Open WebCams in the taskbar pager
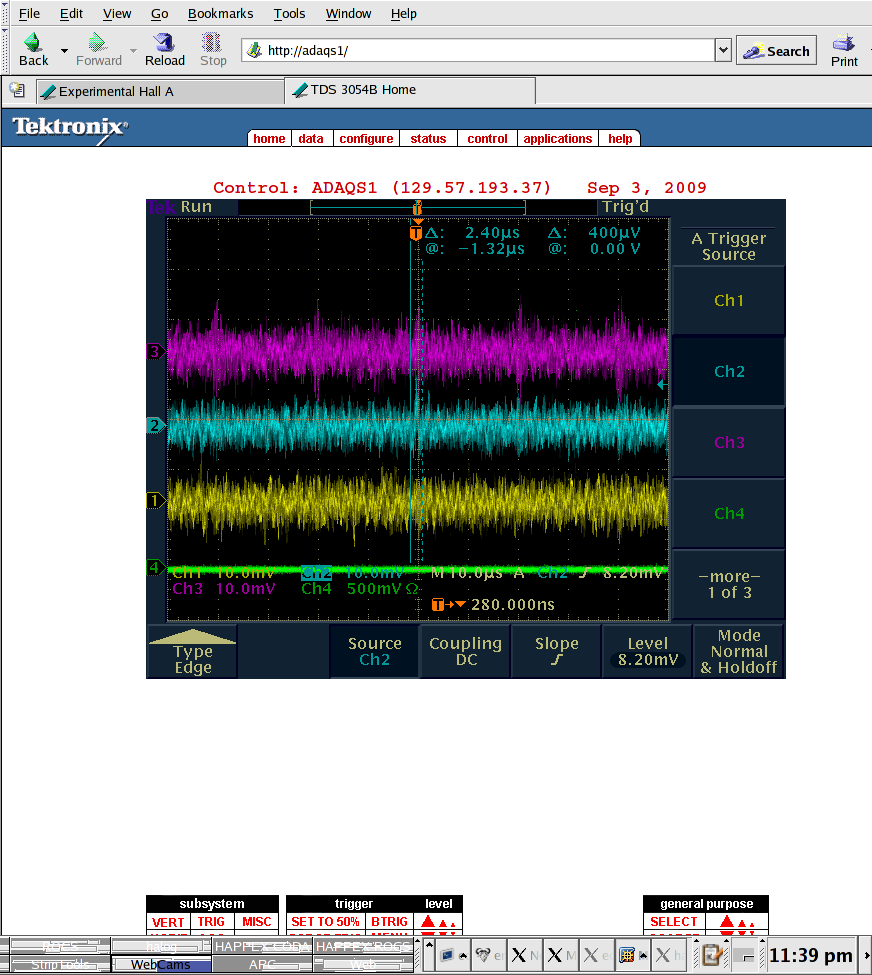Screen dimensions: 872x975 (x=160, y=964)
